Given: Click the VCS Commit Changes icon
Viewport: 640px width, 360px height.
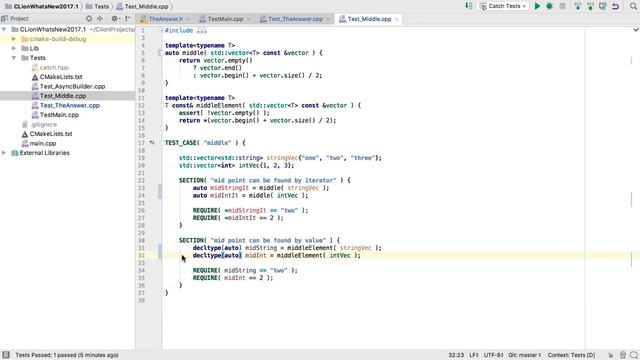Looking at the screenshot, I should coord(590,6).
